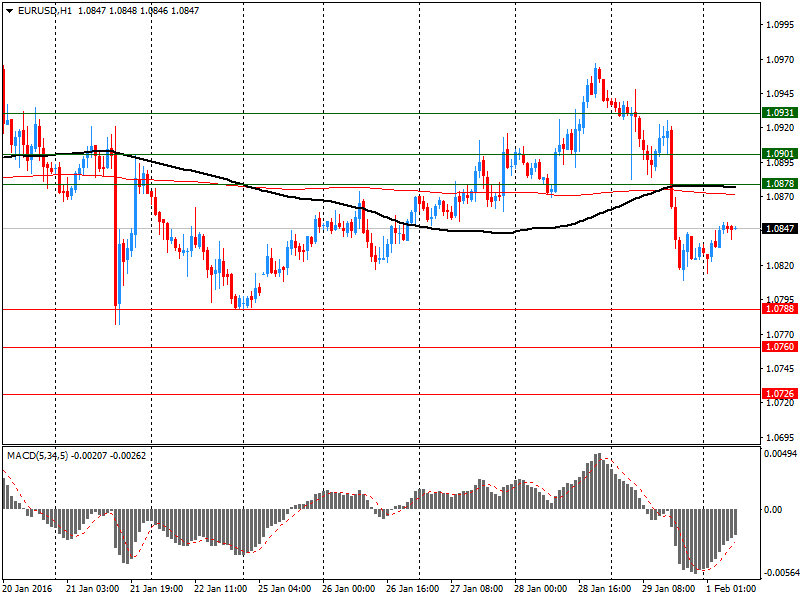Select the 26 Jan 00:00 time axis label
Screen dimensions: 800x600
(348, 588)
